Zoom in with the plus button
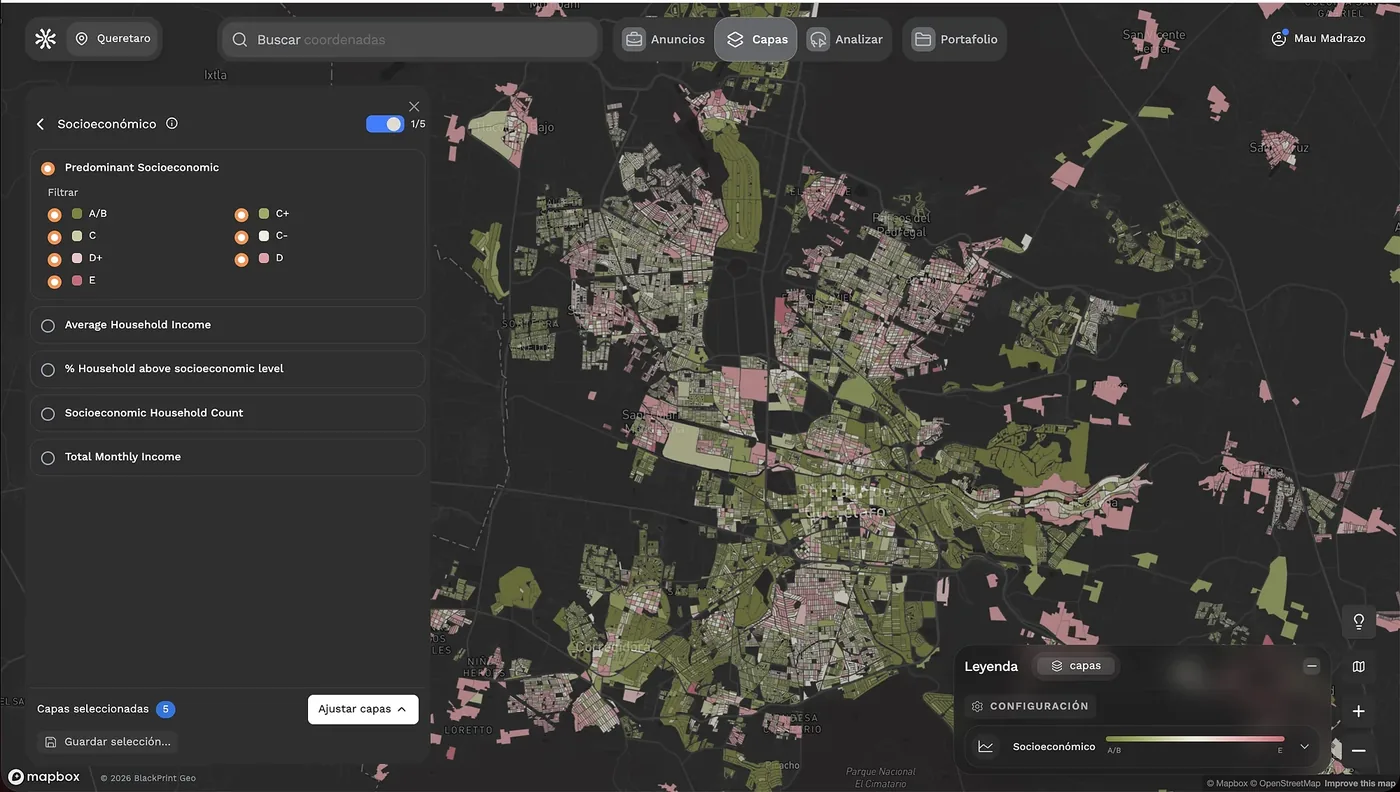1400x792 pixels. pyautogui.click(x=1359, y=711)
